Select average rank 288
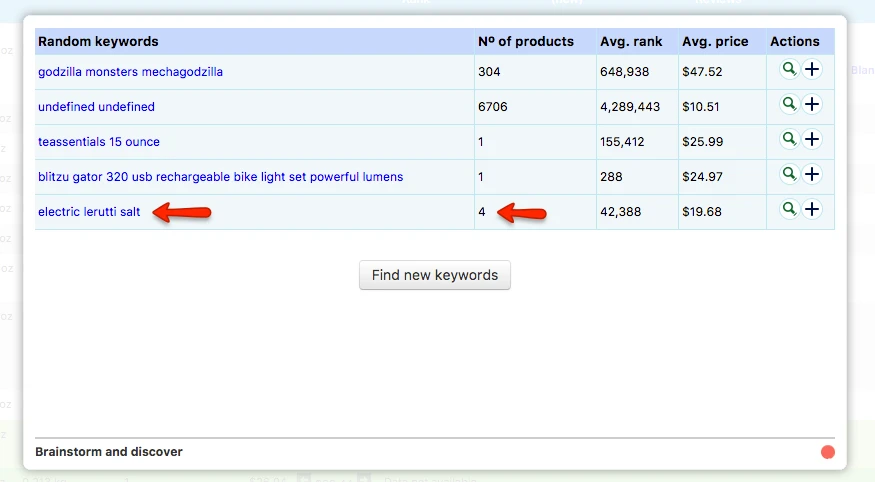This screenshot has width=875, height=482. pyautogui.click(x=611, y=177)
